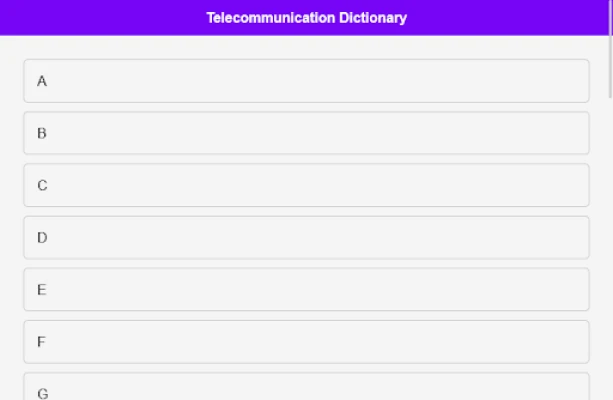Screen dimensions: 613x400
Task: Click the letter G label
Action: 43,393
